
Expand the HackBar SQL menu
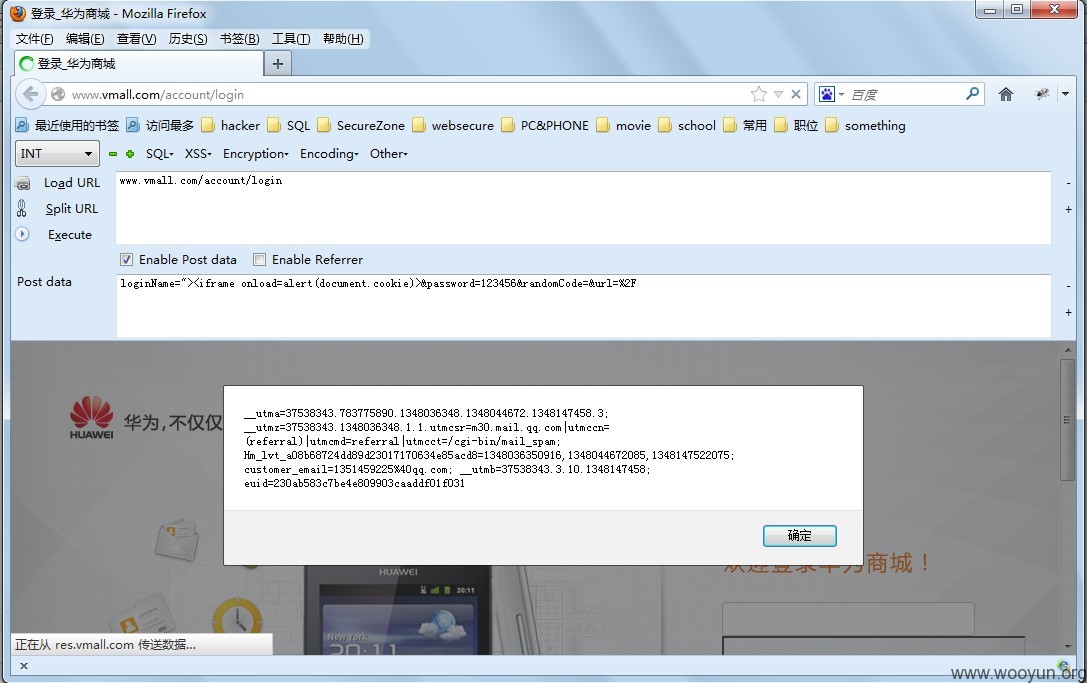tap(159, 154)
